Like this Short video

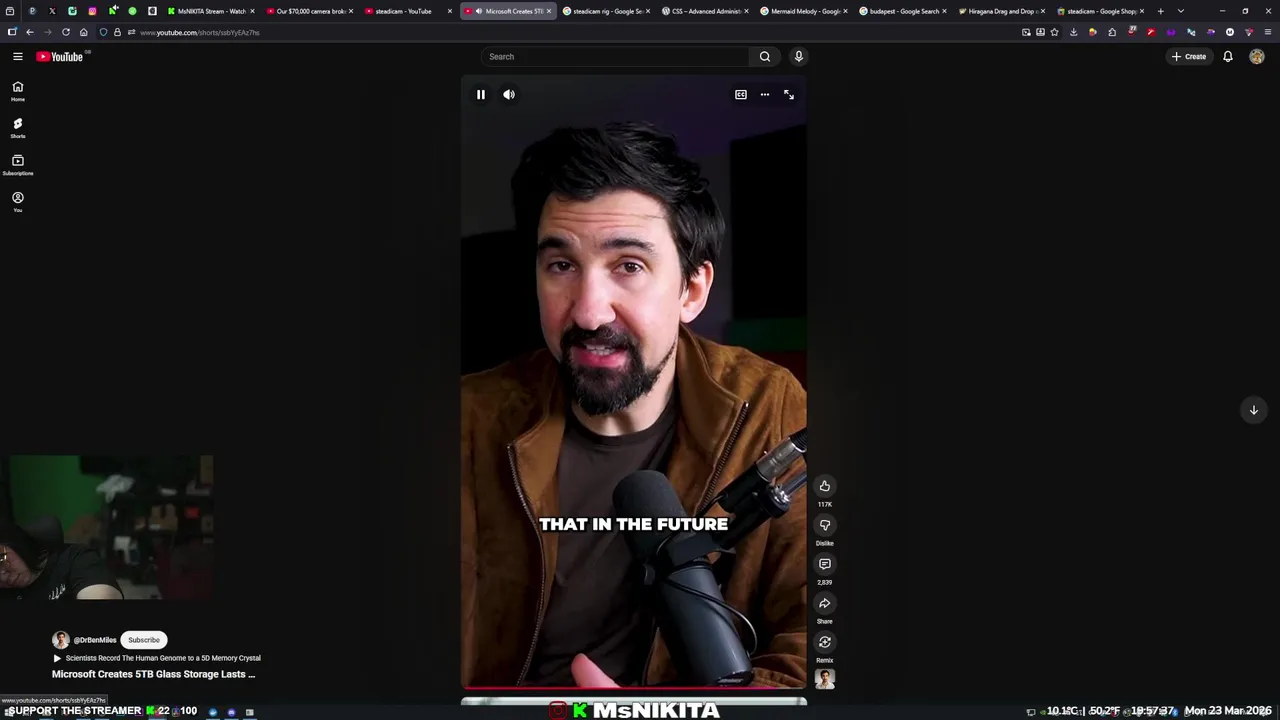point(825,486)
